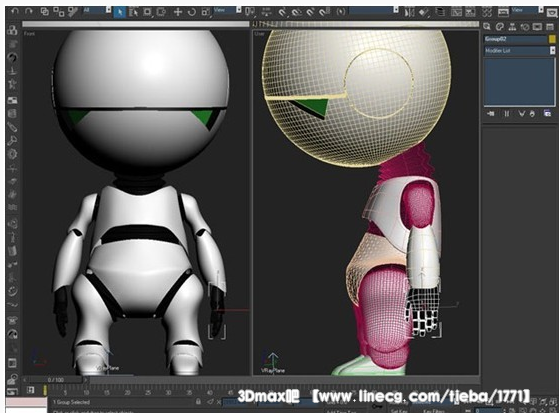559x413 pixels.
Task: Click the Rectangular Selection Region button
Action: coord(147,12)
